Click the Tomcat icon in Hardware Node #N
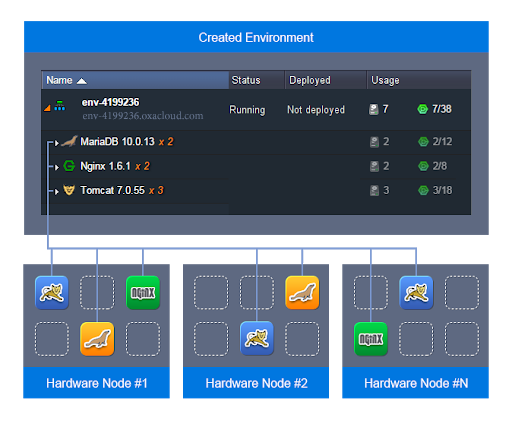 click(416, 293)
